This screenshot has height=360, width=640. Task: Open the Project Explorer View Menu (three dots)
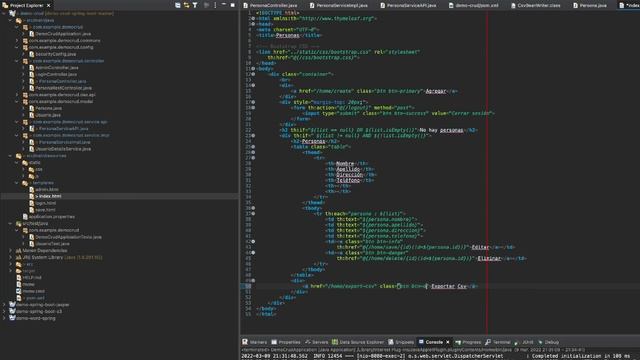pyautogui.click(x=215, y=5)
